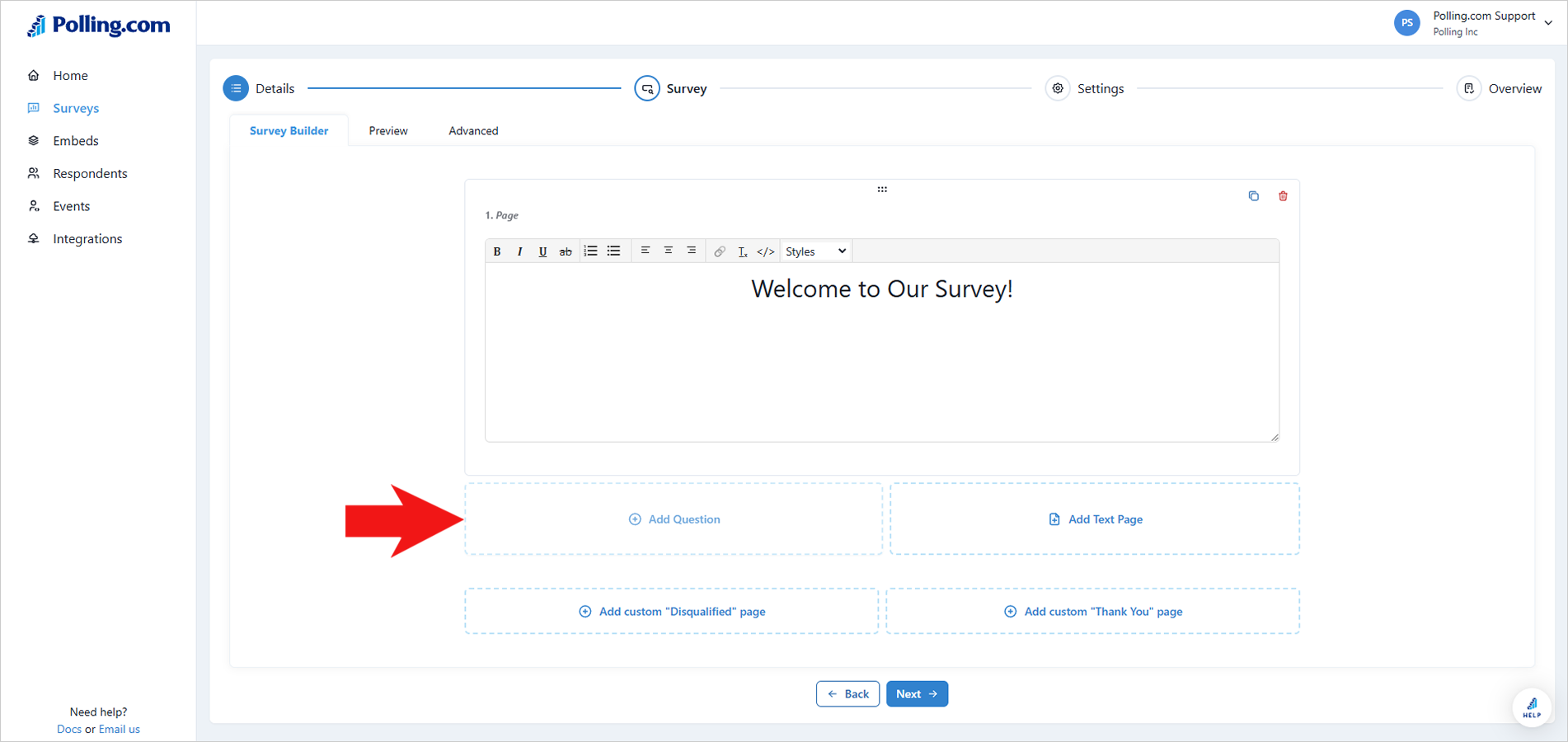Clear text formatting icon
The height and width of the screenshot is (742, 1568).
[x=743, y=251]
